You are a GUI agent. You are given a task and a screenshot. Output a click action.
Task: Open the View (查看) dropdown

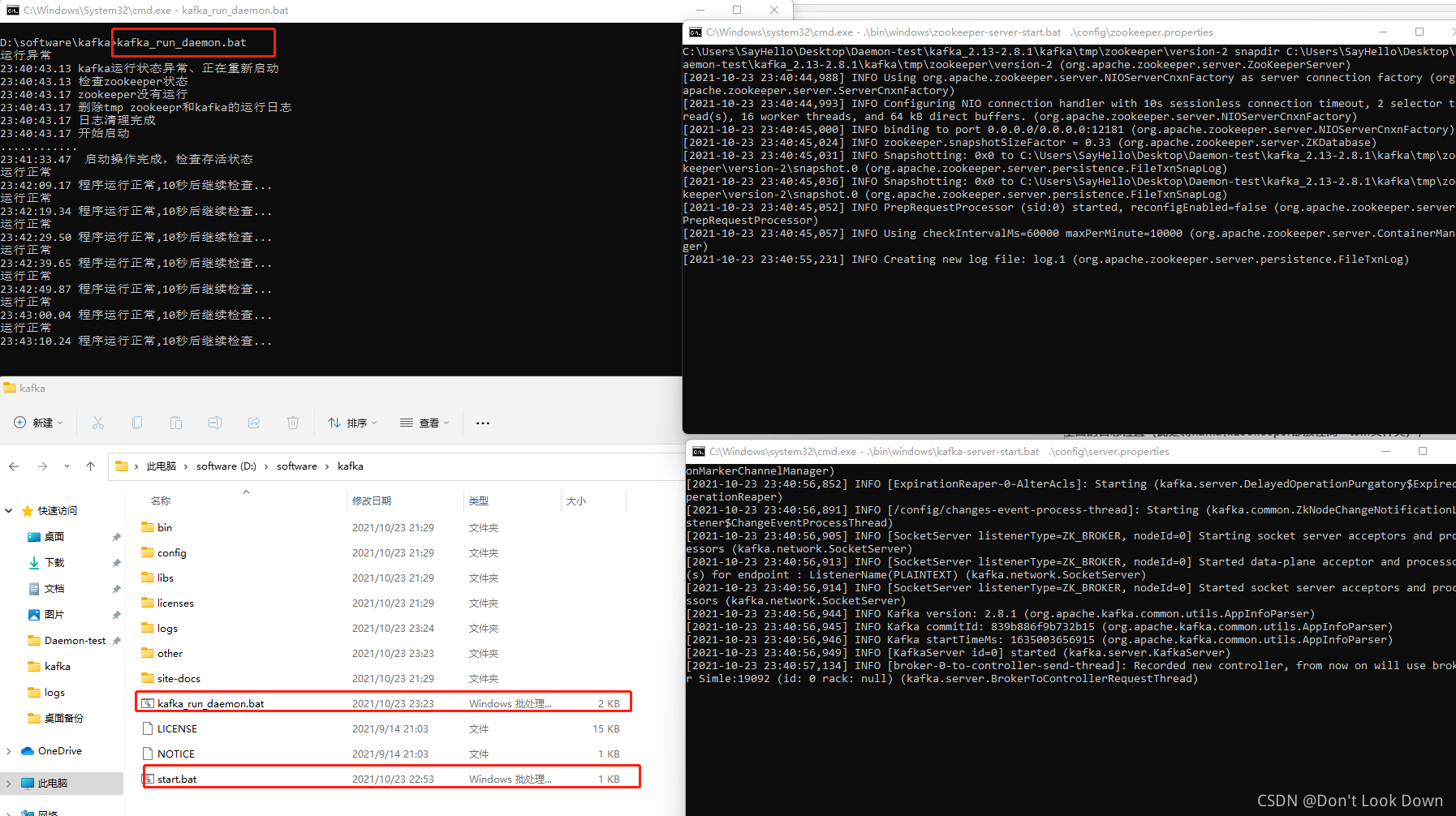(424, 423)
